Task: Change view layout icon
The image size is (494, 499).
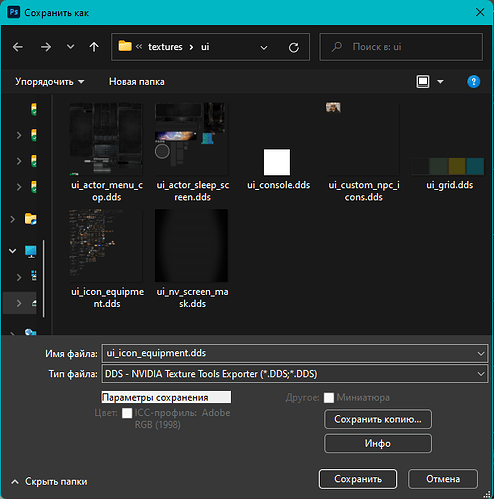Action: 423,82
